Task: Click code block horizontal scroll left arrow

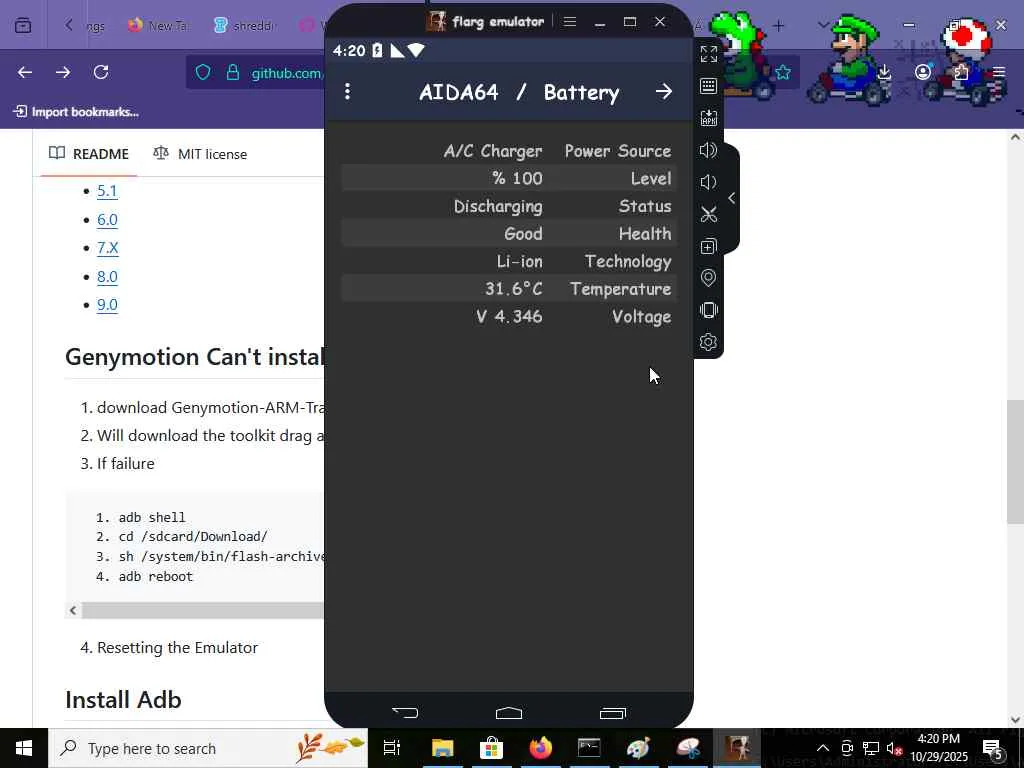Action: [73, 610]
